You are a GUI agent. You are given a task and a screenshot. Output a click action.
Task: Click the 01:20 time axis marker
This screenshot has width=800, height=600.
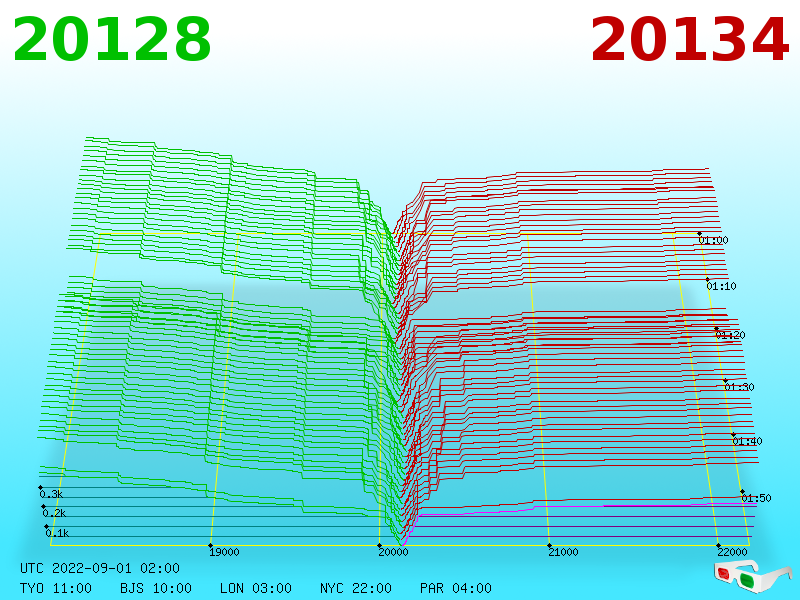click(x=731, y=335)
